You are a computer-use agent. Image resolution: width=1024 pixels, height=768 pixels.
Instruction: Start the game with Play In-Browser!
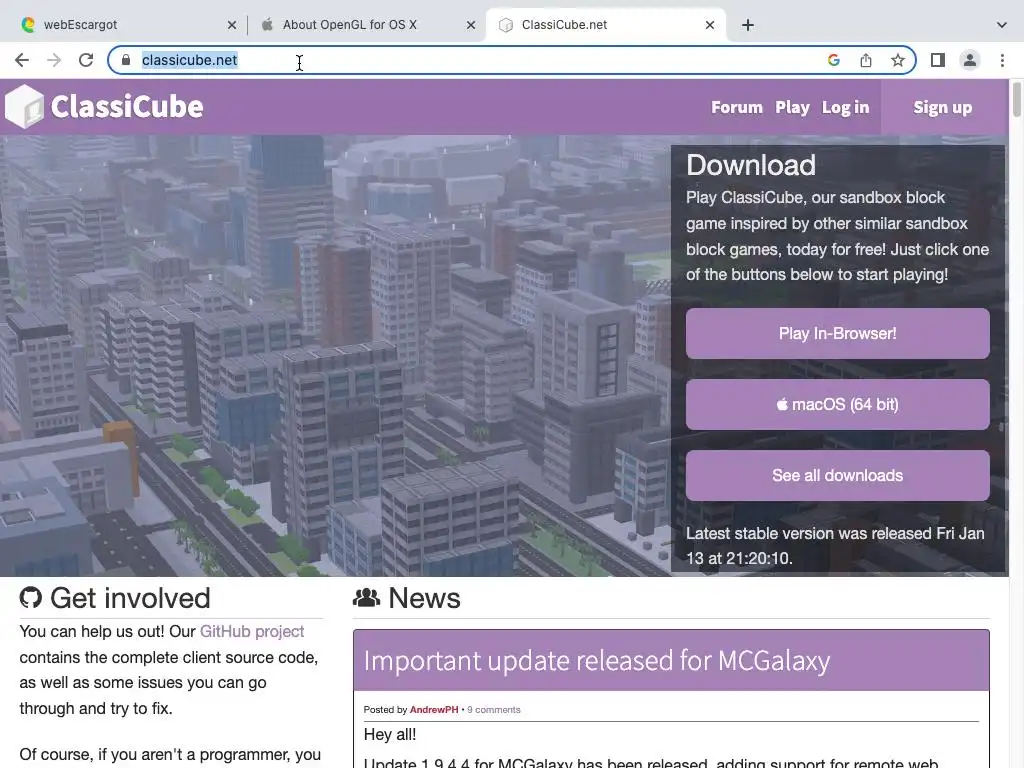[837, 334]
